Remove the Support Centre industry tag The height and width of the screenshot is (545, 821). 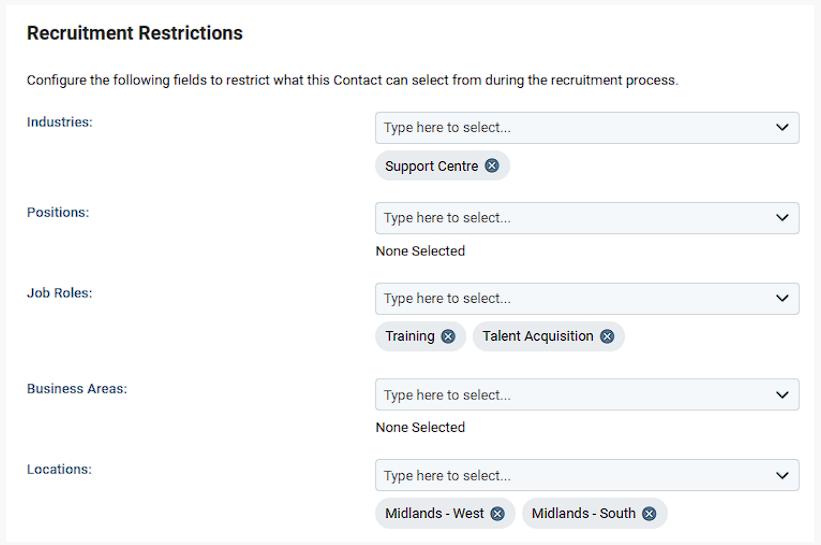coord(492,166)
